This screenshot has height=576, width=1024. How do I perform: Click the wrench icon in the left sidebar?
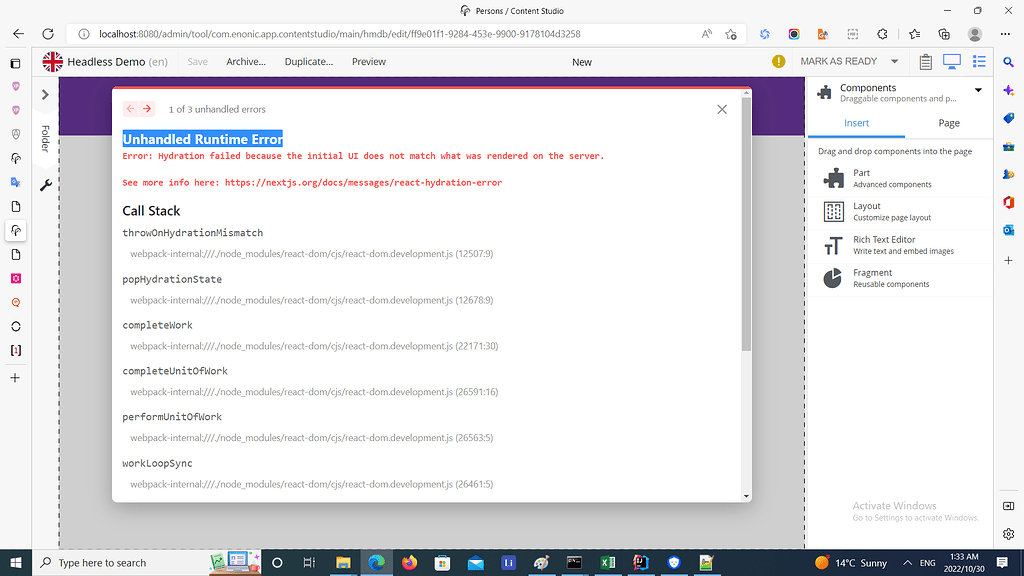pyautogui.click(x=45, y=184)
